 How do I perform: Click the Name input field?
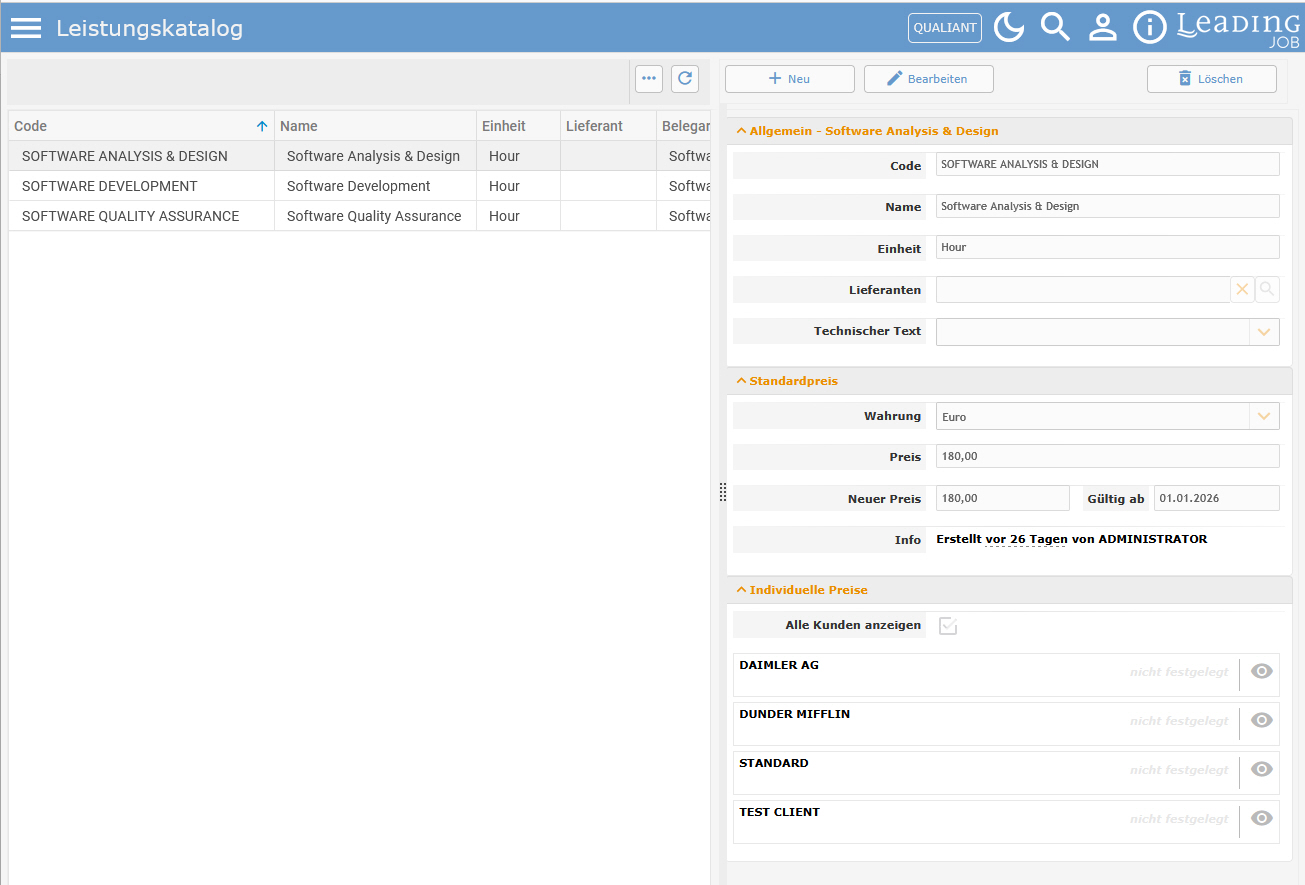coord(1108,206)
